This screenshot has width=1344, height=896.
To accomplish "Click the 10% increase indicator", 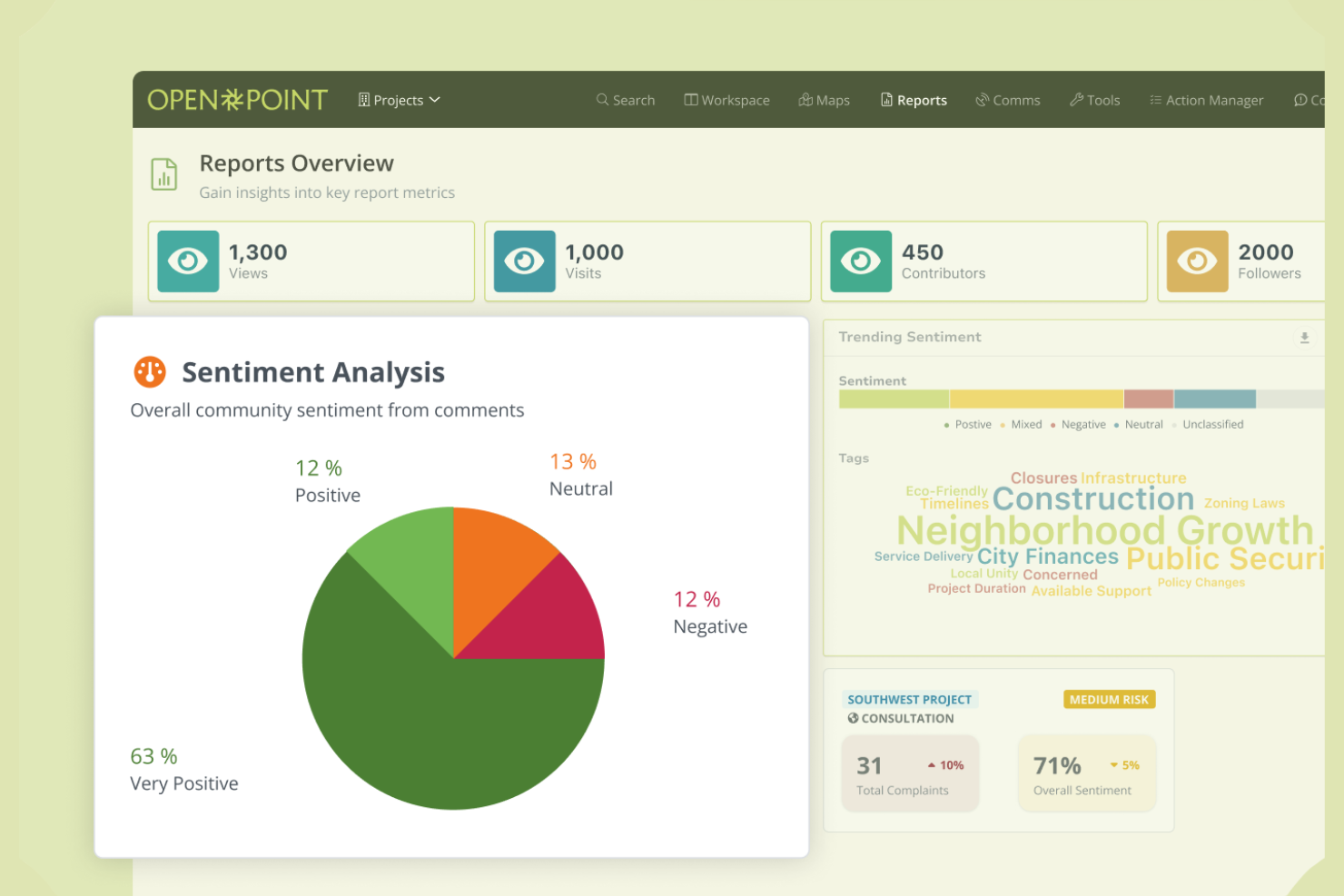I will coord(945,765).
